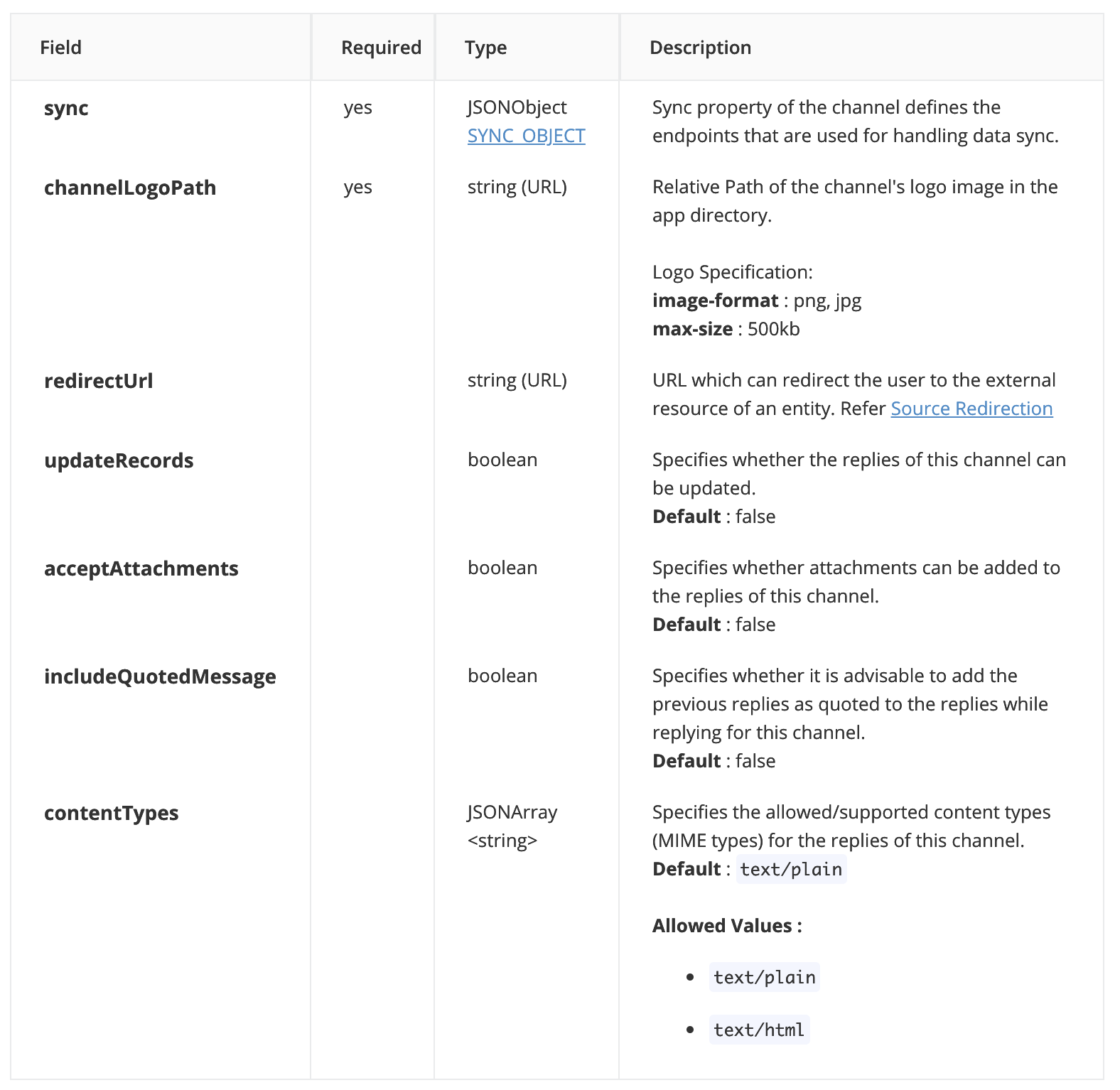Click the includeQuotedMessage field name
This screenshot has height=1090, width=1120.
pyautogui.click(x=160, y=676)
